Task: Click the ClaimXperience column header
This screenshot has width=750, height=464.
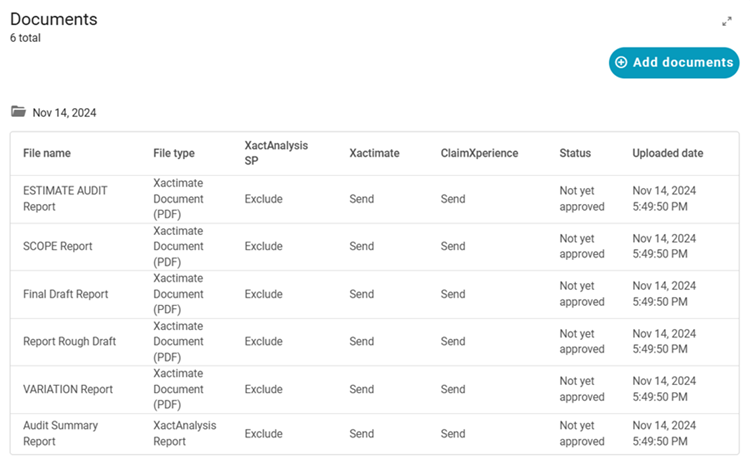Action: (x=479, y=153)
